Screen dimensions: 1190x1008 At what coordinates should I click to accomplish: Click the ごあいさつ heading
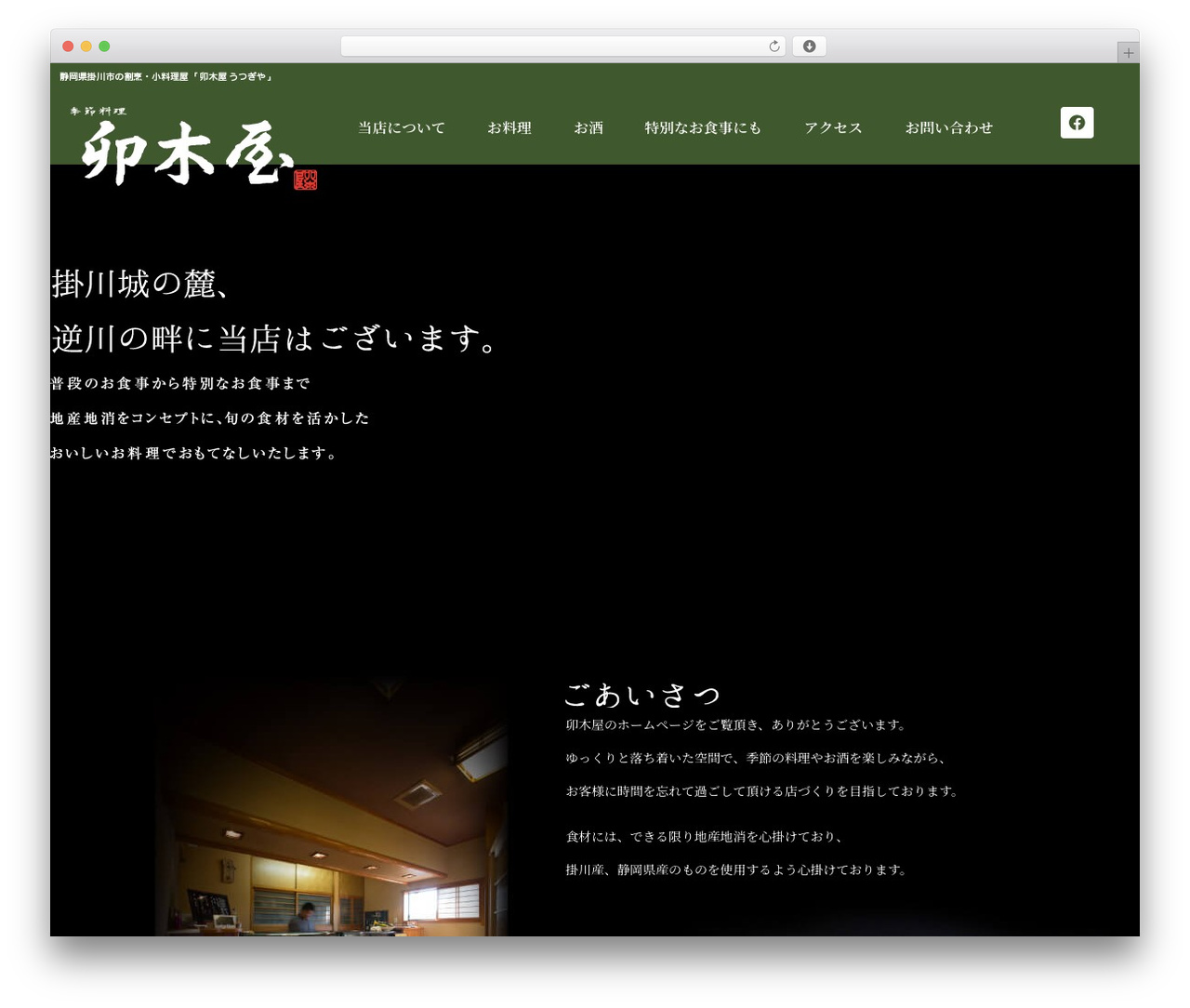tap(642, 695)
